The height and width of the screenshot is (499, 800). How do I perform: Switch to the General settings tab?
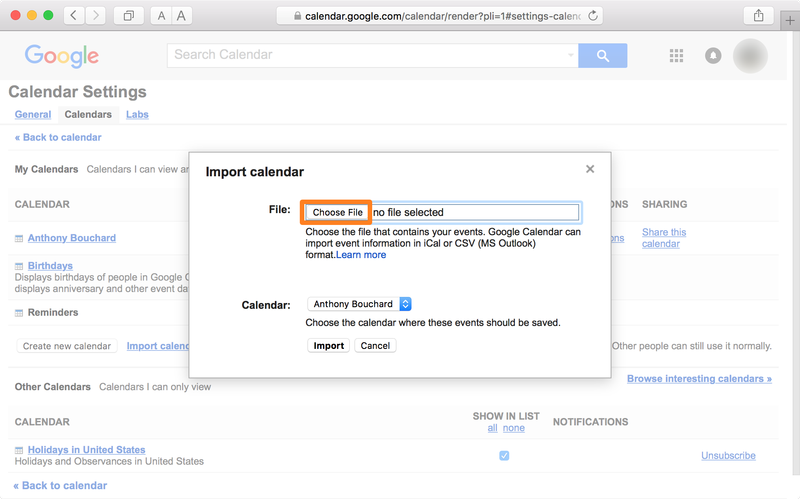33,114
